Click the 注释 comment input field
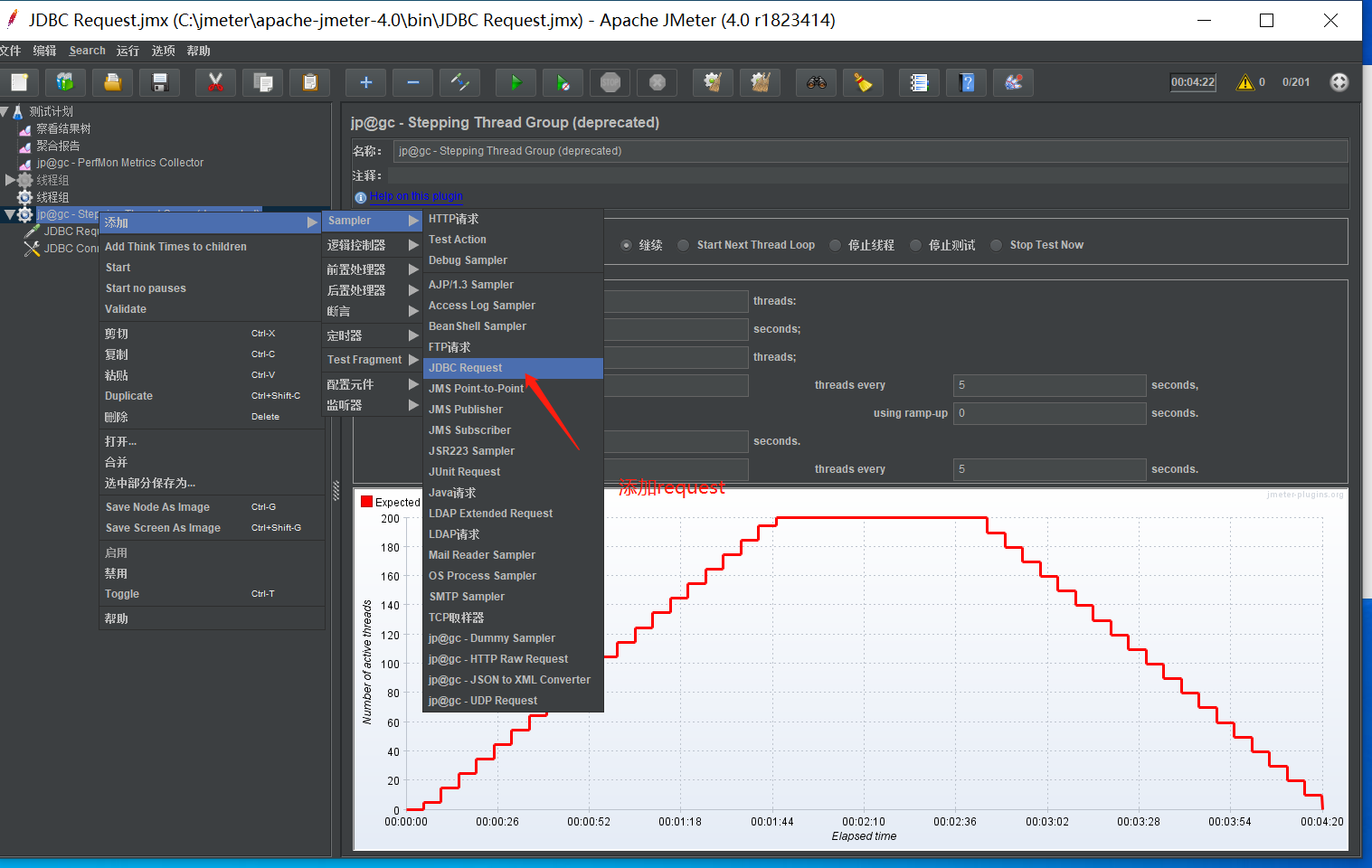The height and width of the screenshot is (868, 1372). tap(870, 175)
